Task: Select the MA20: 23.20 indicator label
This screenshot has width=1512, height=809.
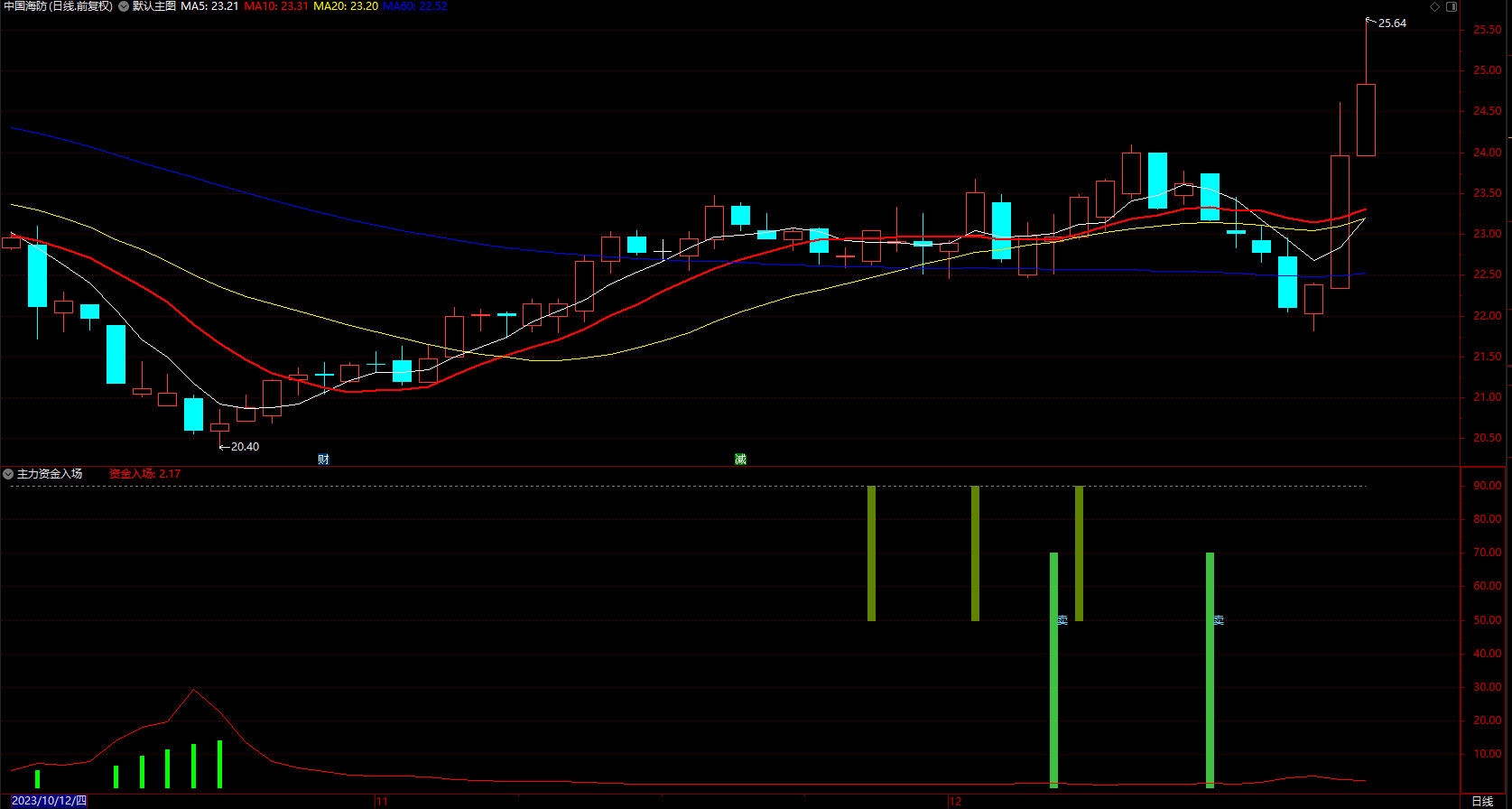Action: (x=346, y=6)
